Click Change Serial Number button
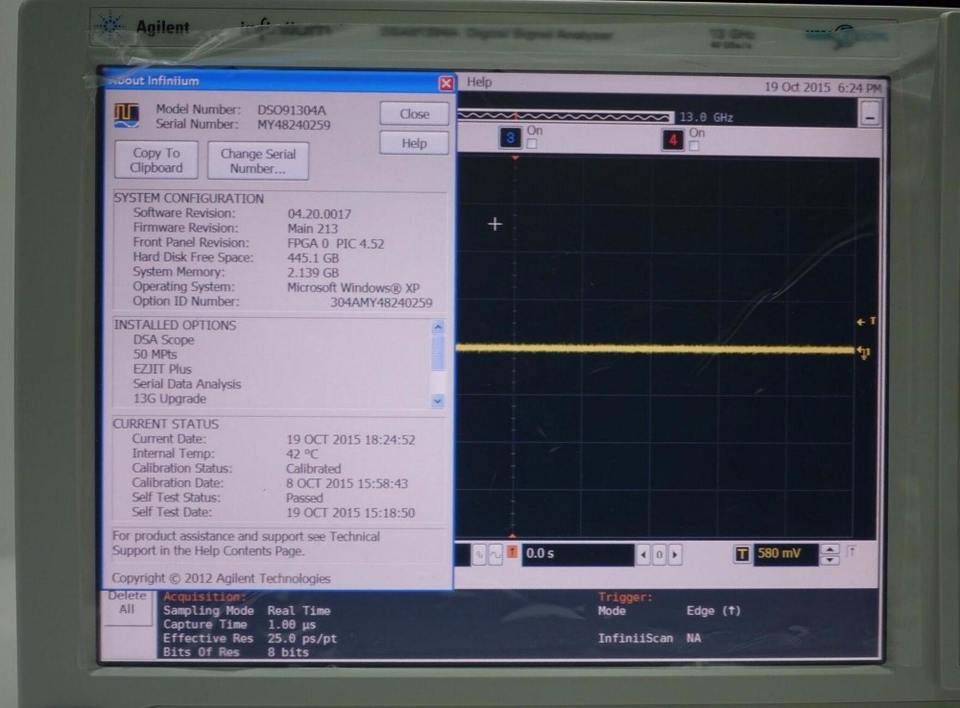This screenshot has height=708, width=960. (258, 161)
